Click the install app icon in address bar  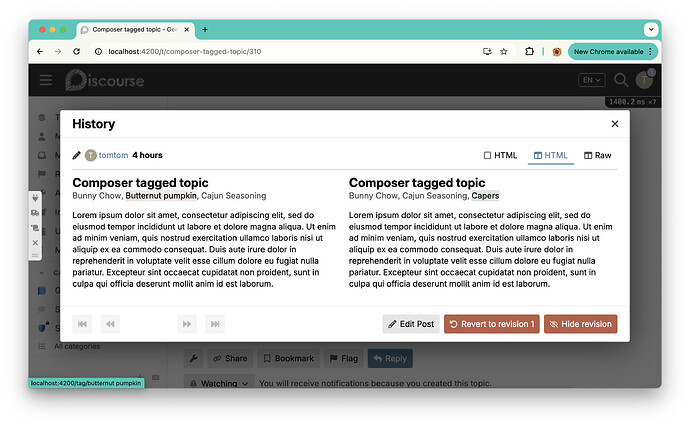coord(487,51)
